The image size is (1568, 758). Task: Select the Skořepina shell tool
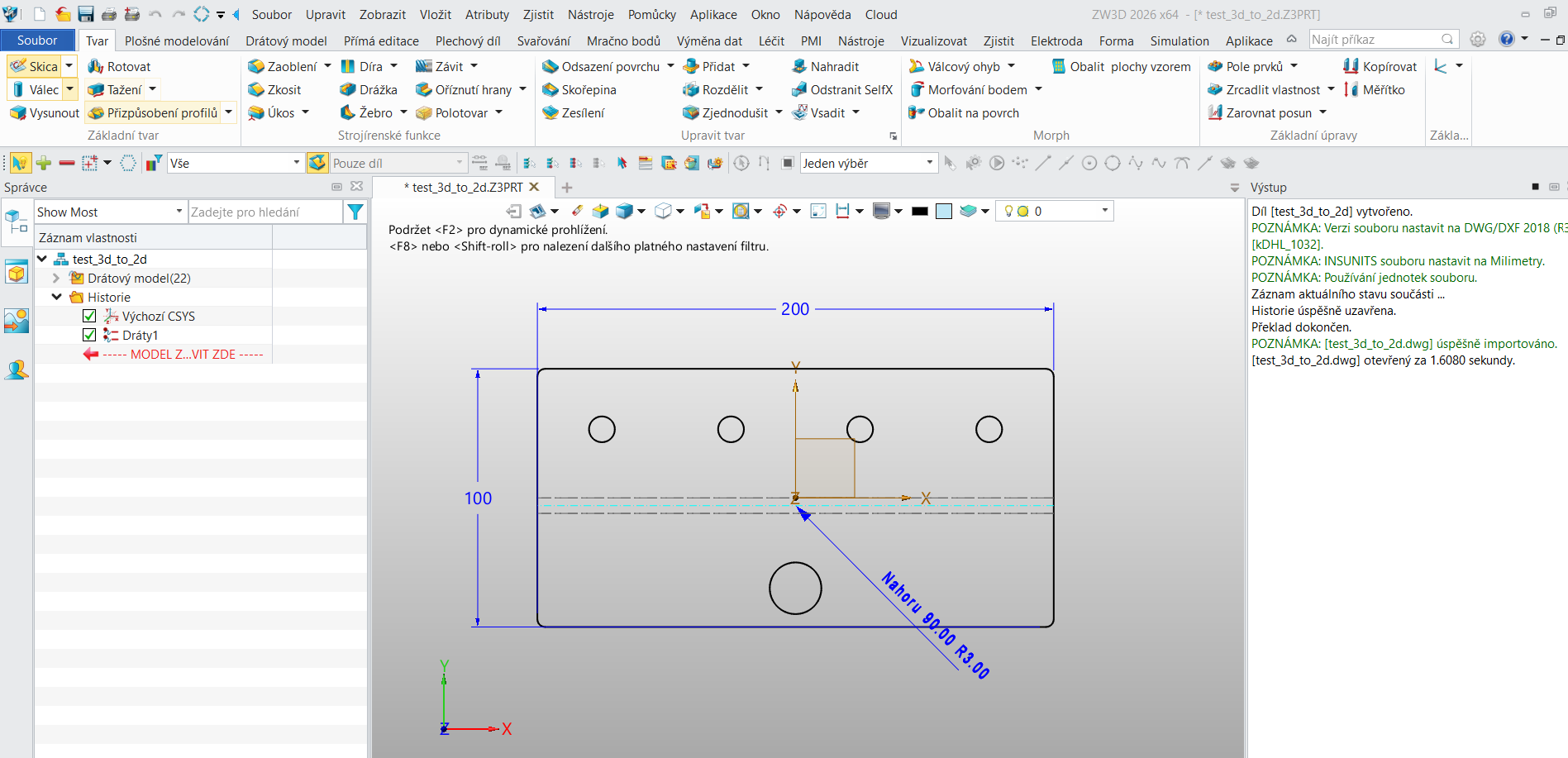(x=579, y=89)
